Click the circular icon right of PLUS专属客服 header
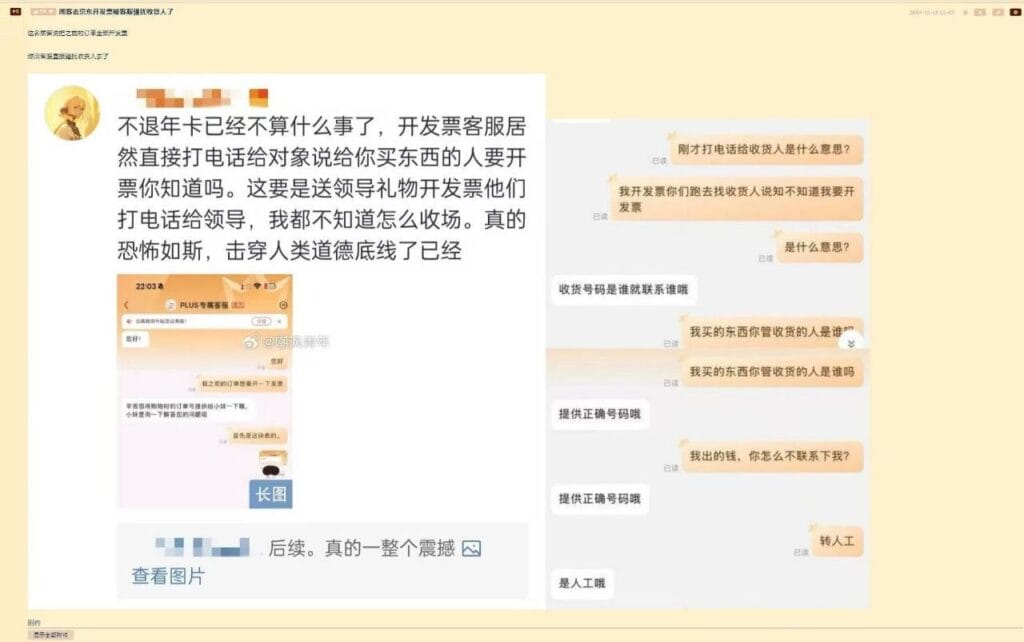This screenshot has width=1024, height=642. pyautogui.click(x=283, y=304)
